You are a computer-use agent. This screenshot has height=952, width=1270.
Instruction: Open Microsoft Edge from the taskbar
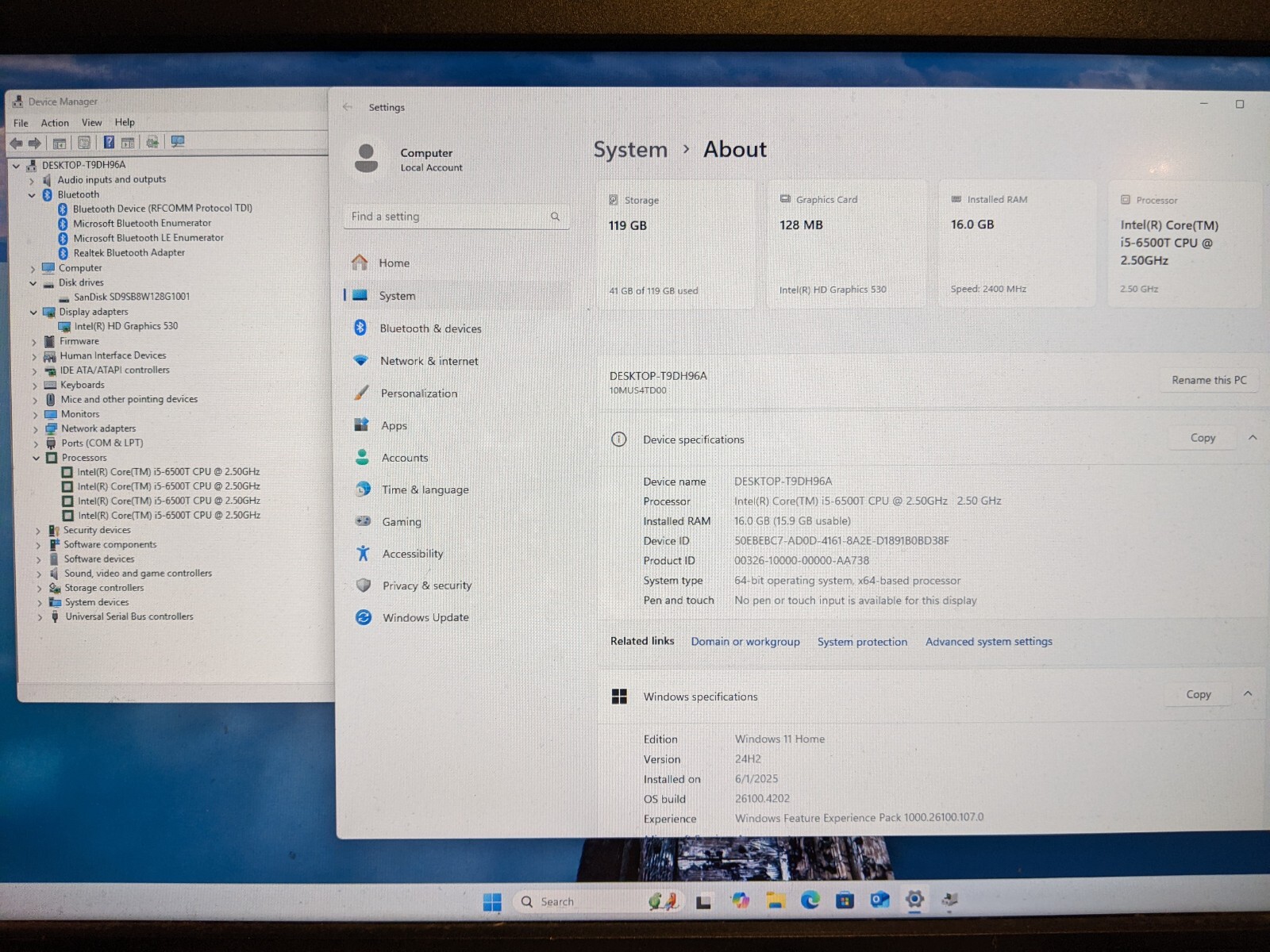click(810, 900)
